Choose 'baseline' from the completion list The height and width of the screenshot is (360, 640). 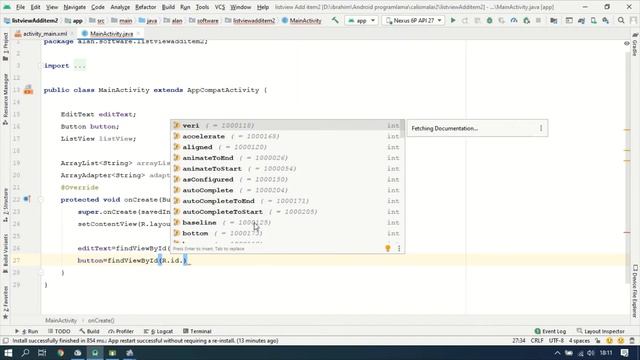(287, 222)
